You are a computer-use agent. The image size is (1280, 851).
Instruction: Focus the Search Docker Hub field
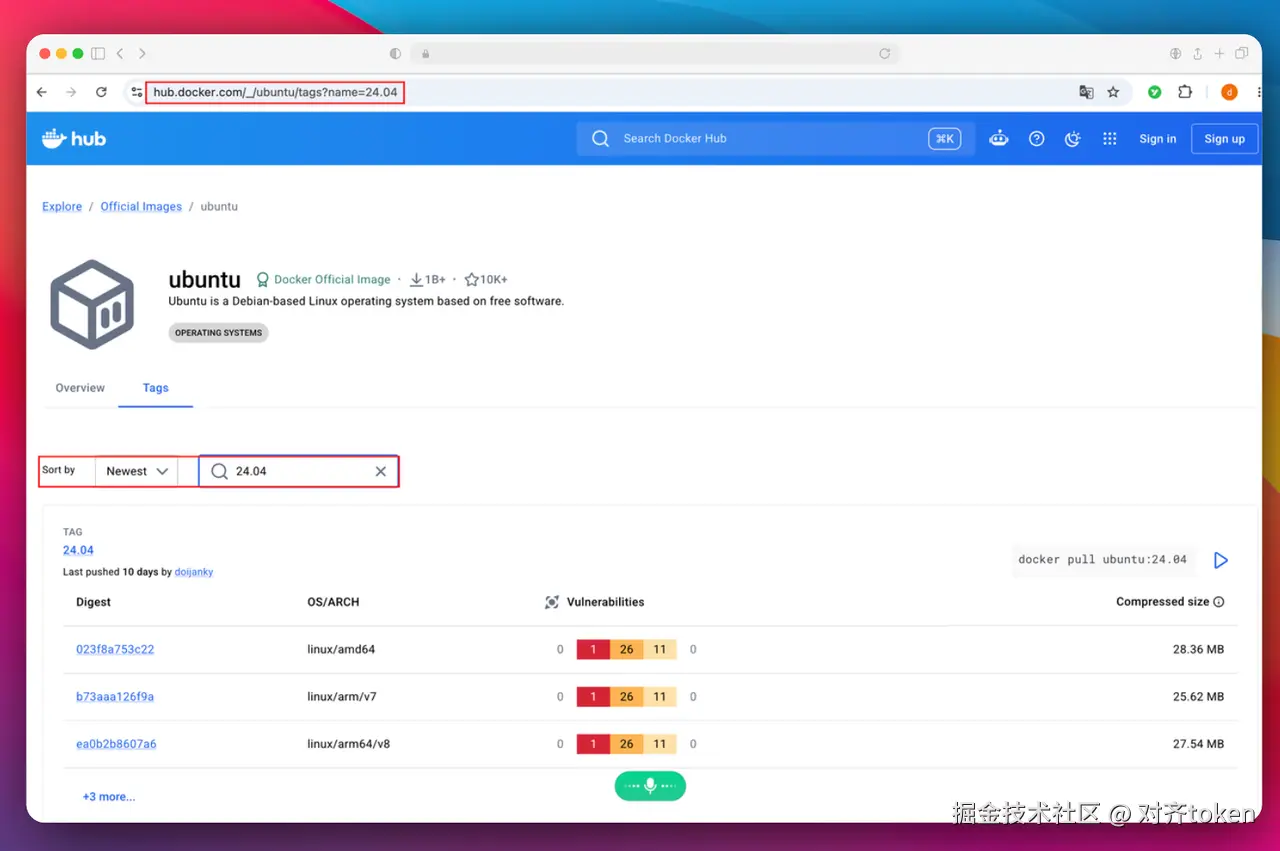click(x=775, y=139)
